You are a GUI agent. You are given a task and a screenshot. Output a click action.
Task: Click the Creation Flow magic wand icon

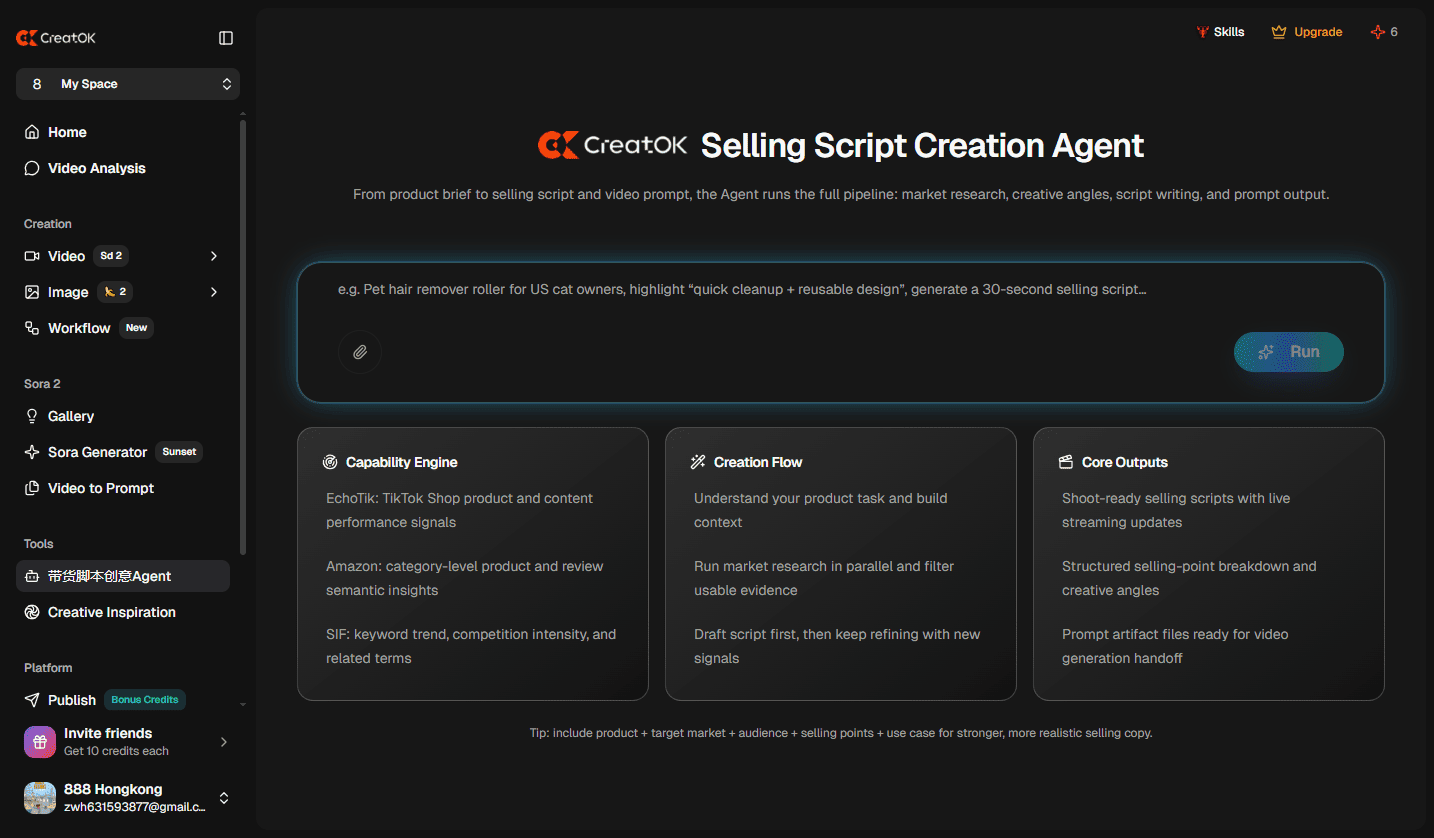[698, 462]
